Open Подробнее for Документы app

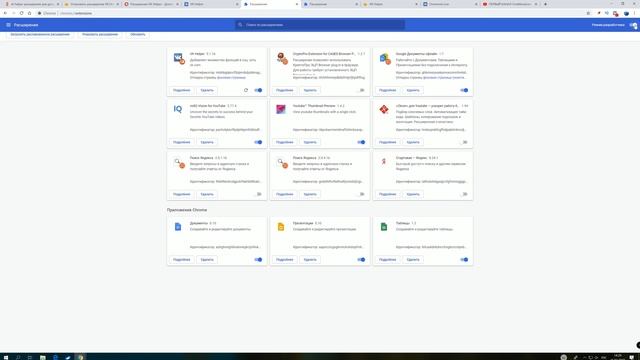click(x=182, y=260)
